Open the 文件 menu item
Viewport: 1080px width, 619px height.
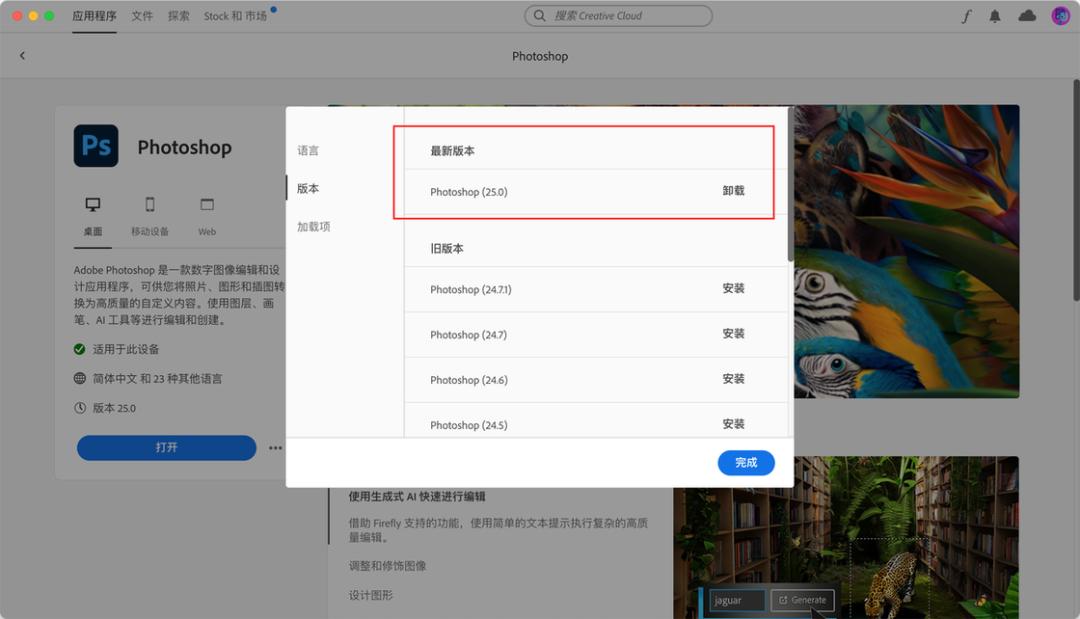[x=141, y=15]
